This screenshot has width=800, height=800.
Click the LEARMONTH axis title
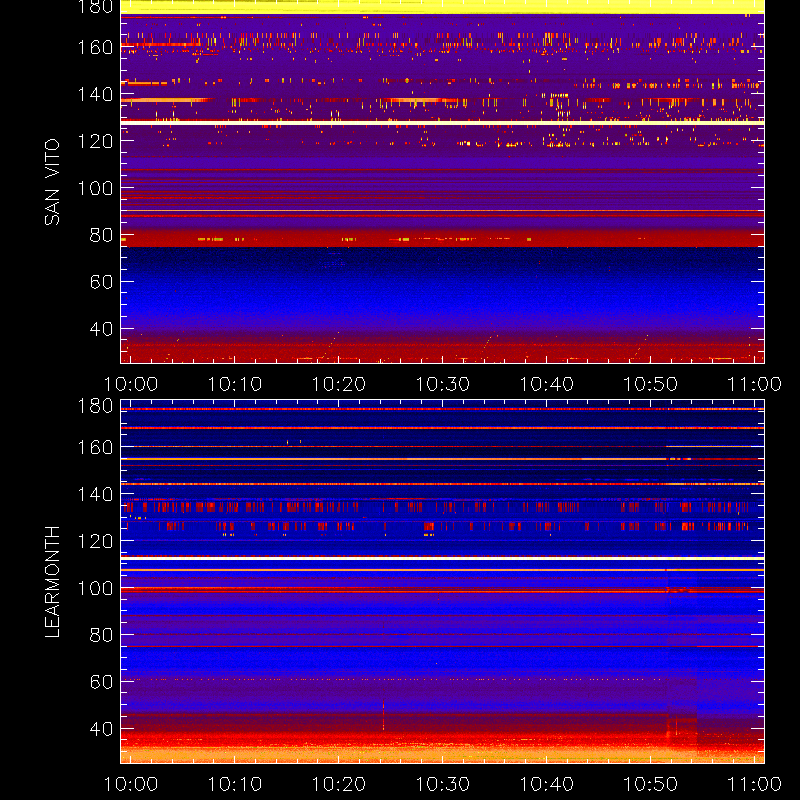click(x=52, y=582)
